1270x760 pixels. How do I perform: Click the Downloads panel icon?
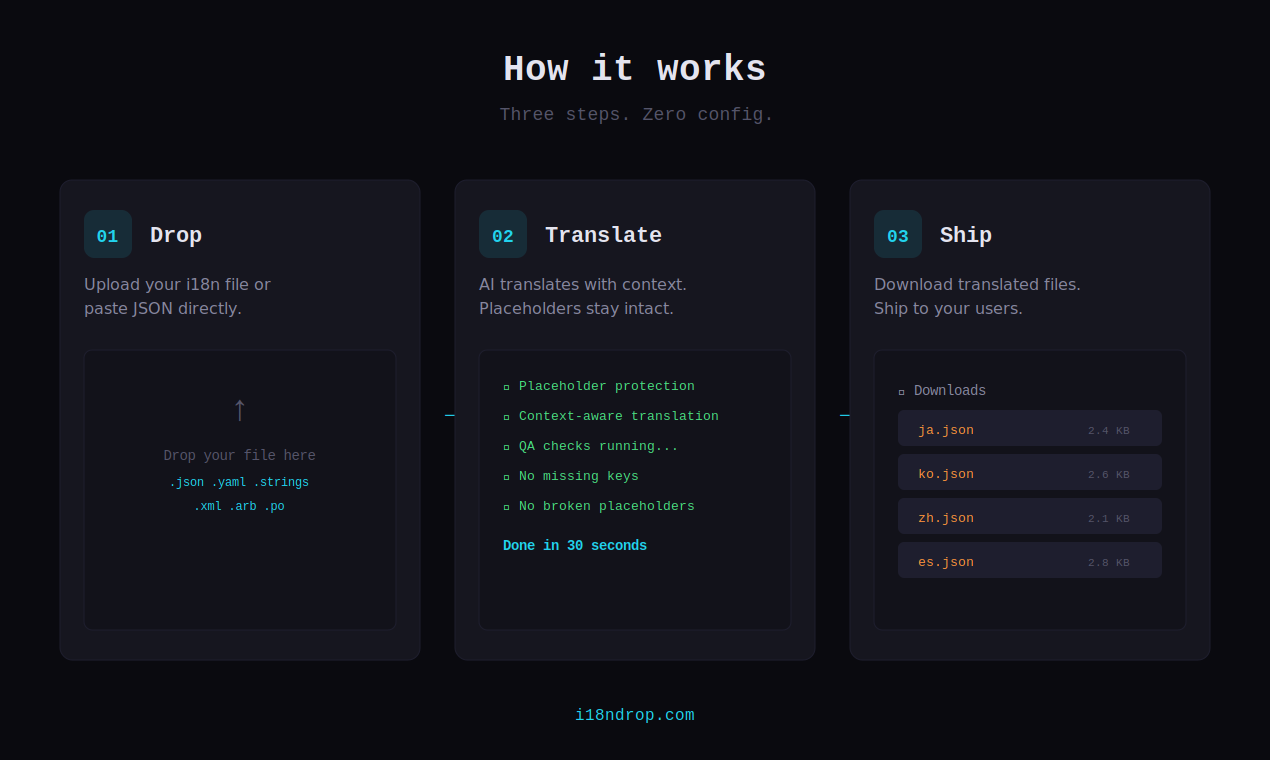(903, 390)
